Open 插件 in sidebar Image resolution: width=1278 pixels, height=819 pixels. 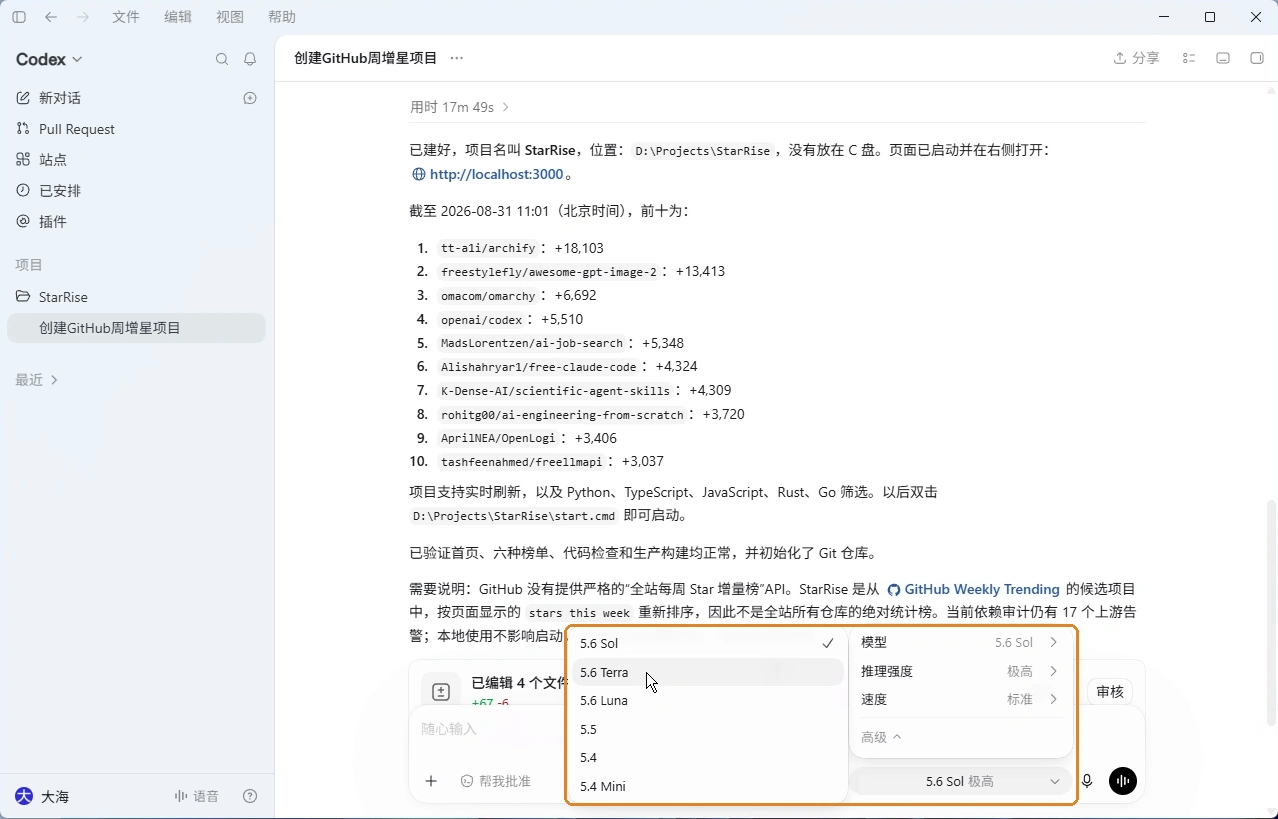point(137,221)
